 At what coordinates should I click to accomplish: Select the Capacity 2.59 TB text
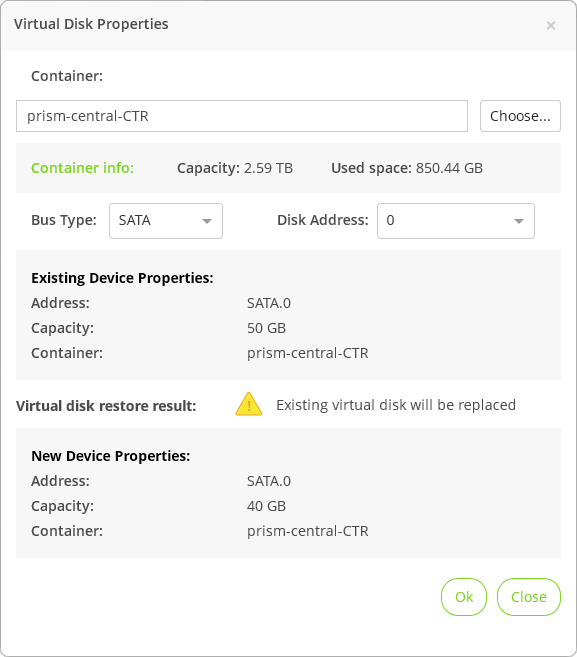(235, 168)
